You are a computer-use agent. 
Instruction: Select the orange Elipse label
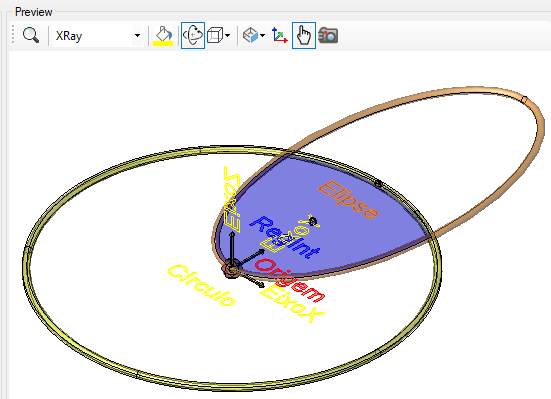coord(349,199)
